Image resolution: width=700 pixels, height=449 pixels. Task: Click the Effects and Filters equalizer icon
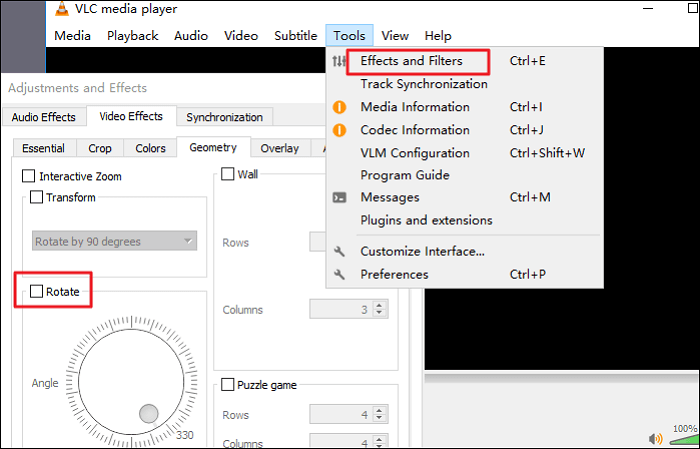pos(339,62)
